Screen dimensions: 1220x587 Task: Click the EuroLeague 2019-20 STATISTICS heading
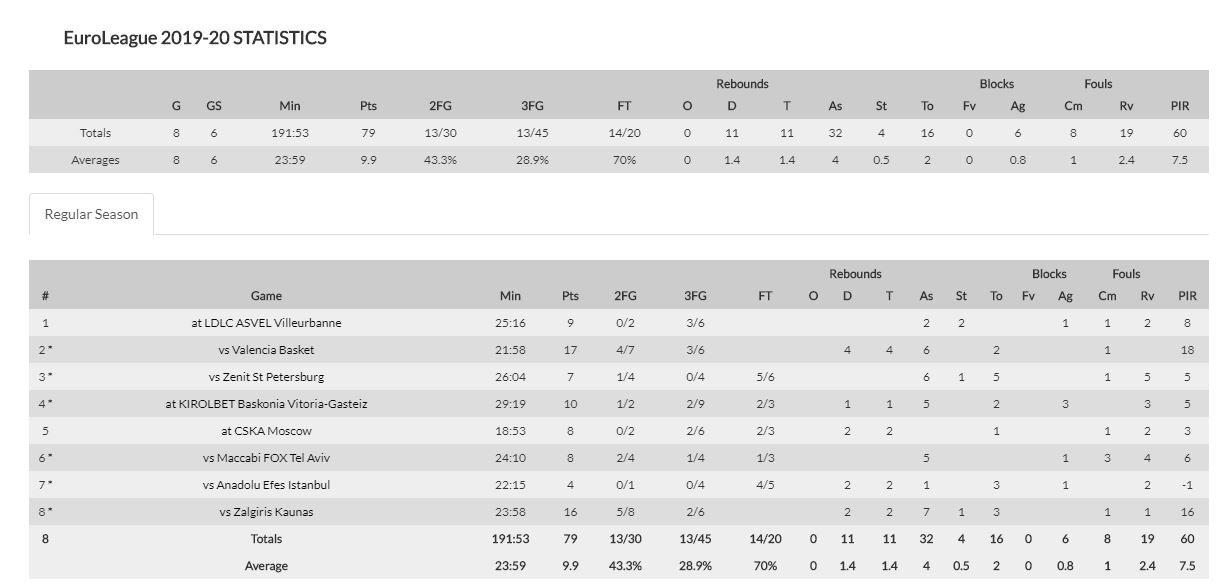tap(194, 38)
